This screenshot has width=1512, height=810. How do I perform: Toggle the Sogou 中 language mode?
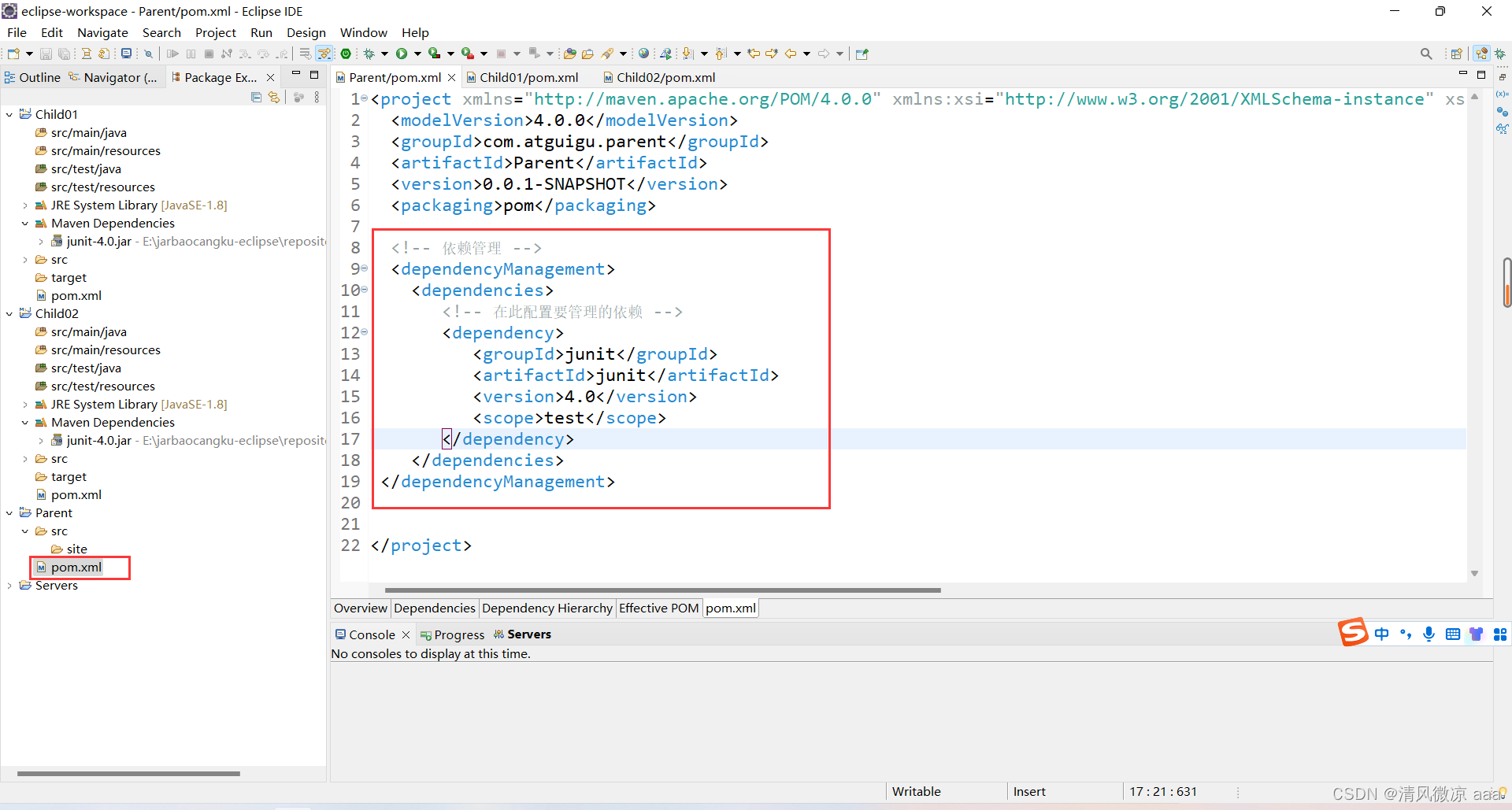[1382, 634]
